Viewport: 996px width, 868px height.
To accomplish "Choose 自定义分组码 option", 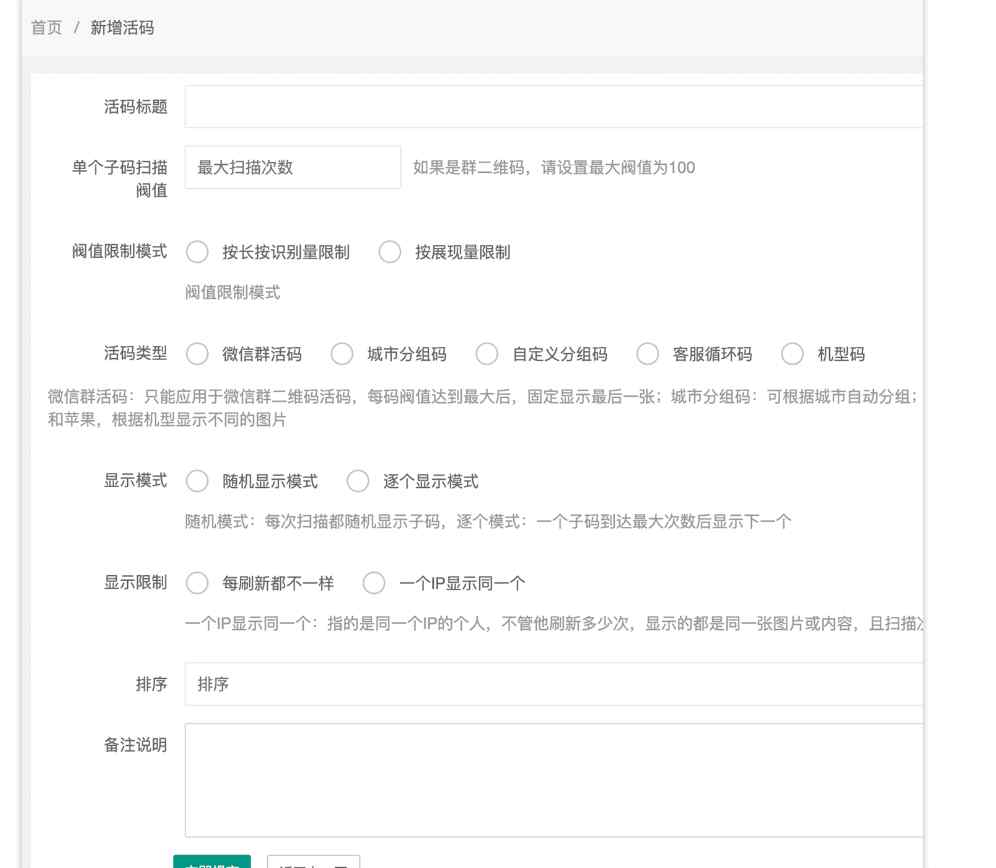I will click(487, 354).
